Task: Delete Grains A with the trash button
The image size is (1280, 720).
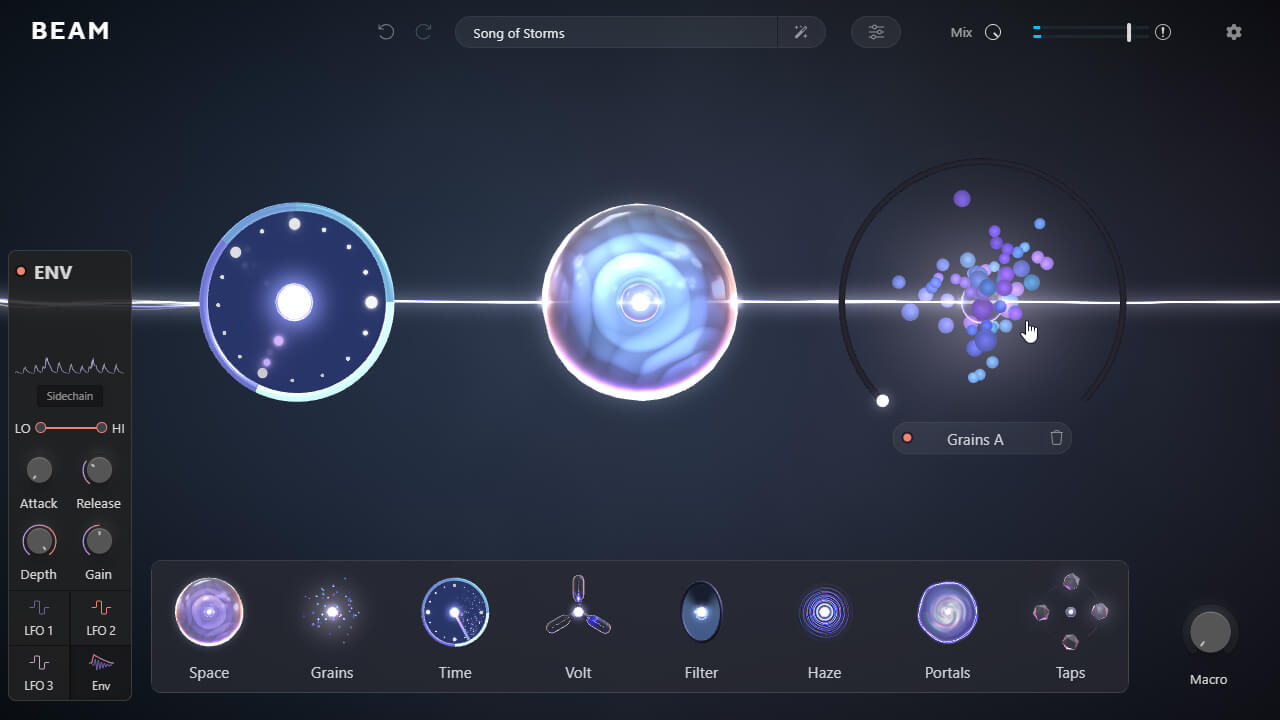Action: click(x=1056, y=438)
